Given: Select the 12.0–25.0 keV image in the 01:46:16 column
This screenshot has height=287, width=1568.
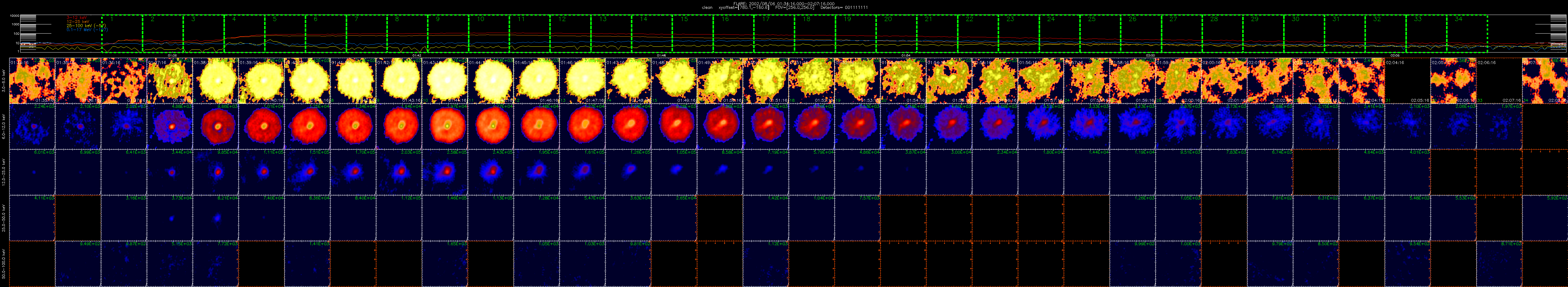Looking at the screenshot, I should (x=583, y=173).
